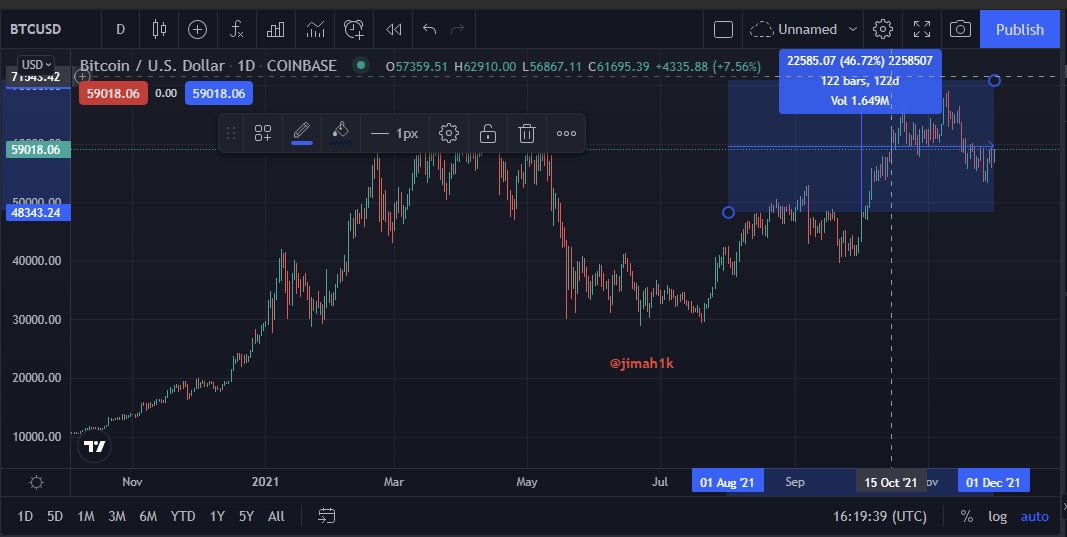Click the measurement start point circle
Screen dimensions: 1067x537
728,213
